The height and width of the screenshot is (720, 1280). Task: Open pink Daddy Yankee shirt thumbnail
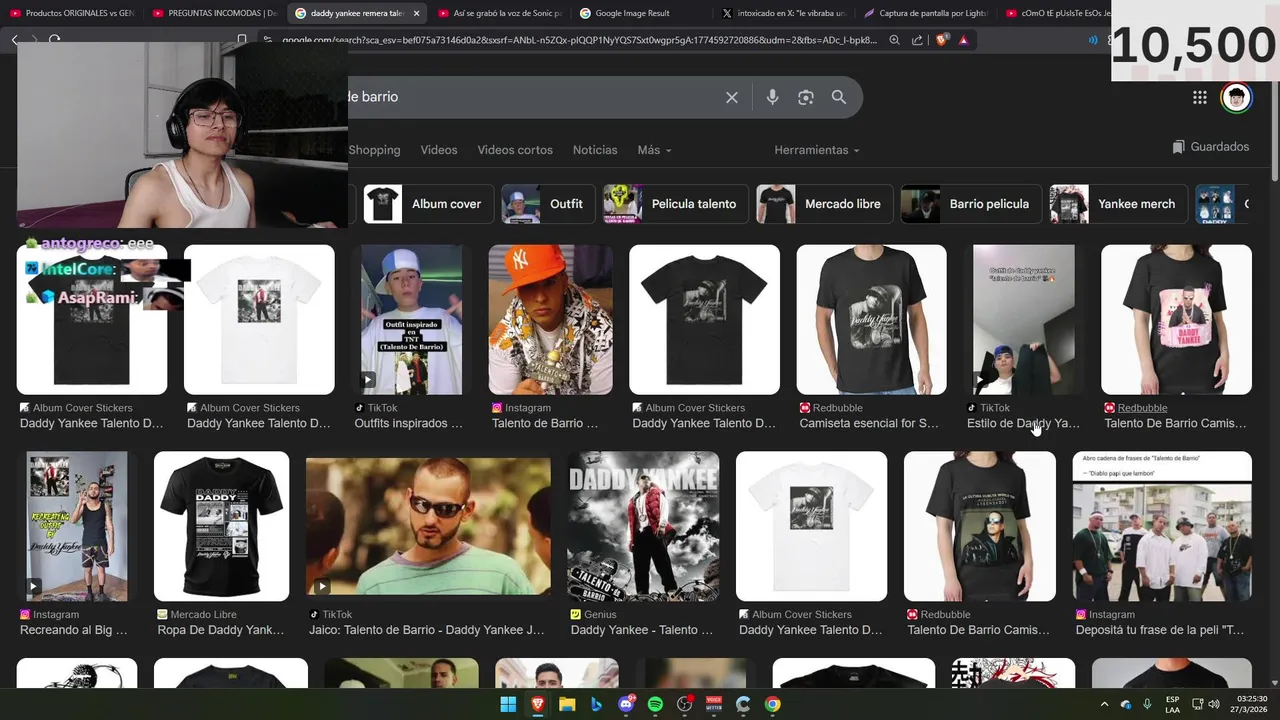[1176, 320]
